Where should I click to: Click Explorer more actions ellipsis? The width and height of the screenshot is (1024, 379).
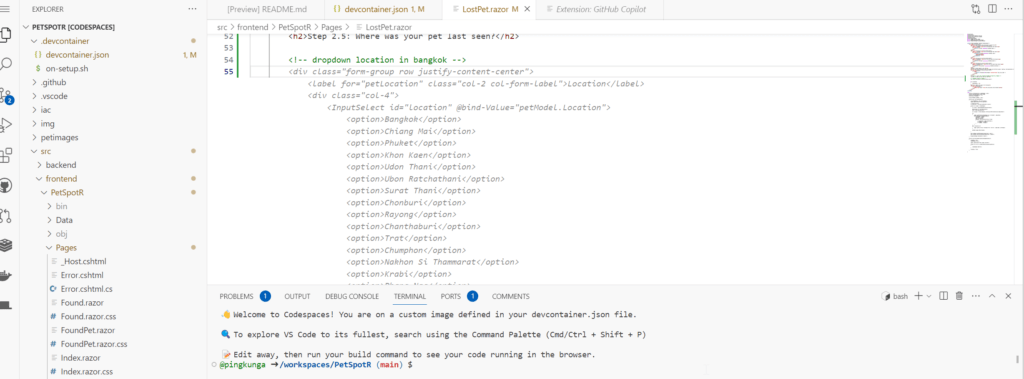click(192, 9)
